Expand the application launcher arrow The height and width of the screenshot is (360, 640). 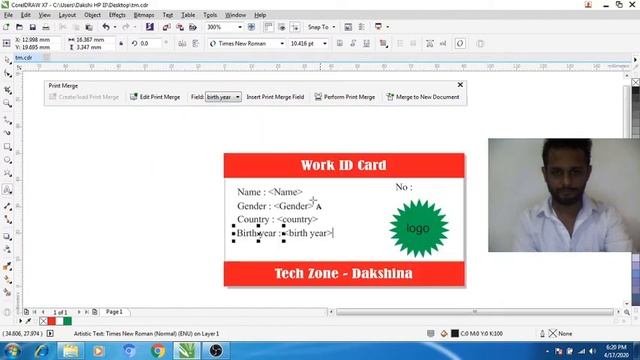click(x=387, y=27)
